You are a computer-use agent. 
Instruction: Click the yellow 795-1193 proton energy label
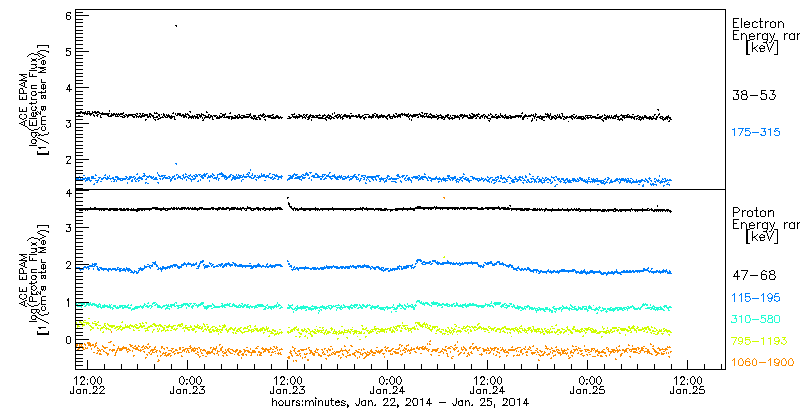(x=759, y=341)
